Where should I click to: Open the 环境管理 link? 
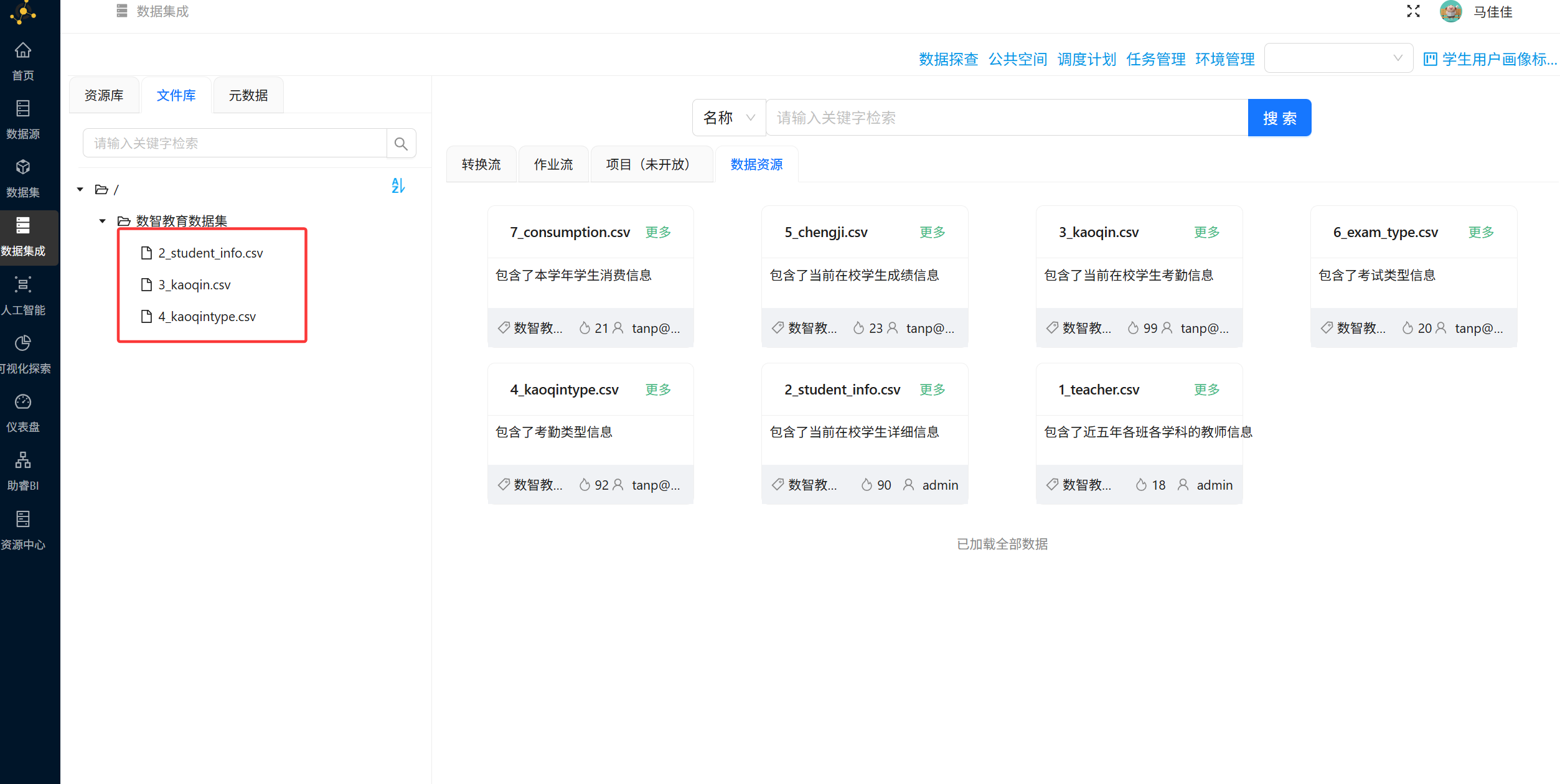click(1225, 59)
